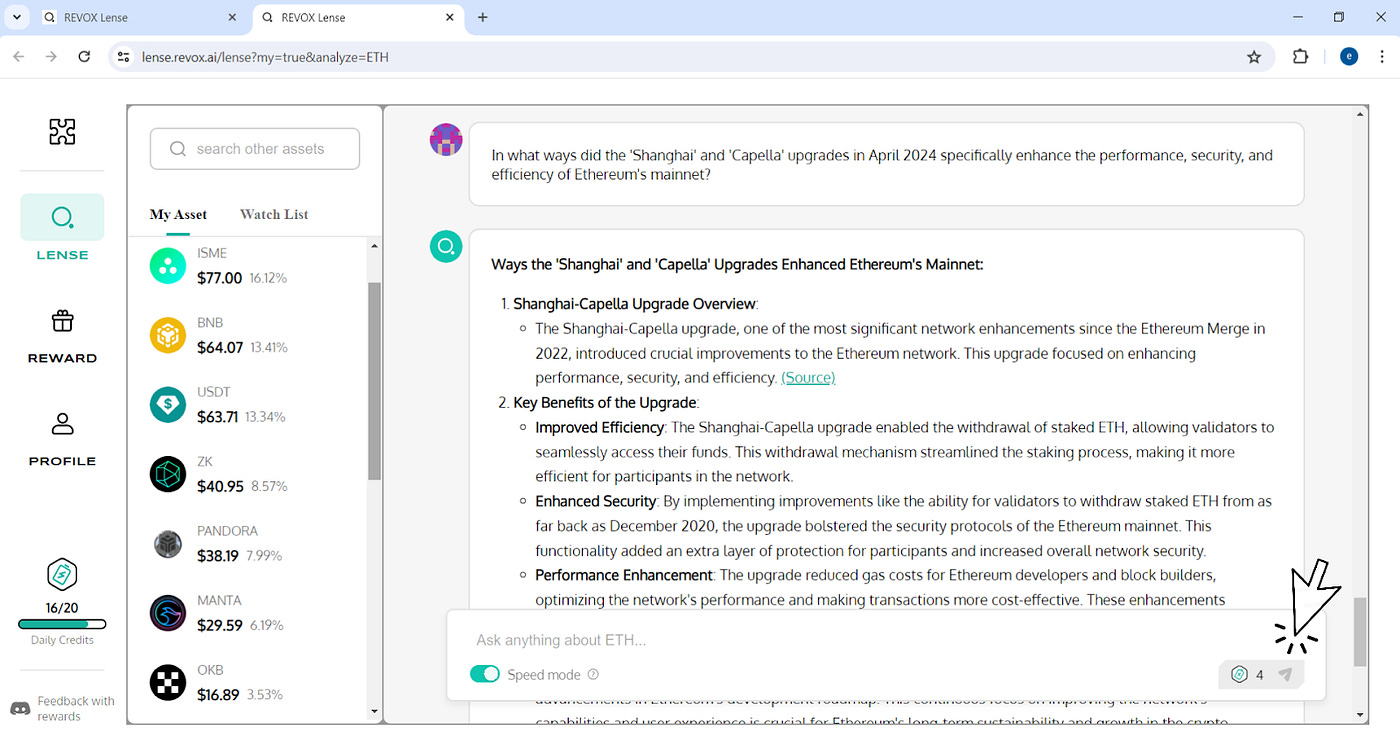Select the ZK token icon
The height and width of the screenshot is (744, 1400).
[x=168, y=474]
